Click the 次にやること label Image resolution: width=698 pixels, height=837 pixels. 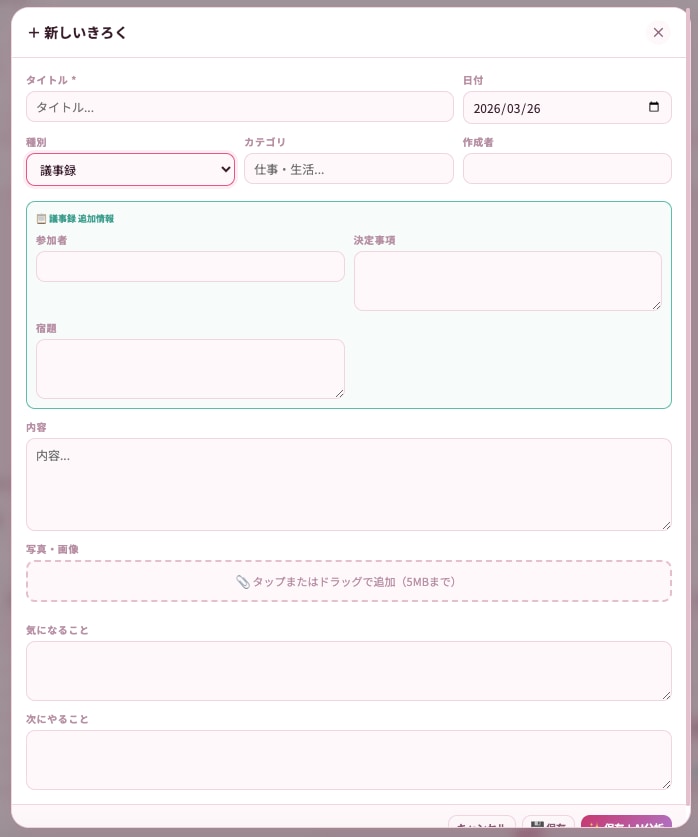58,720
